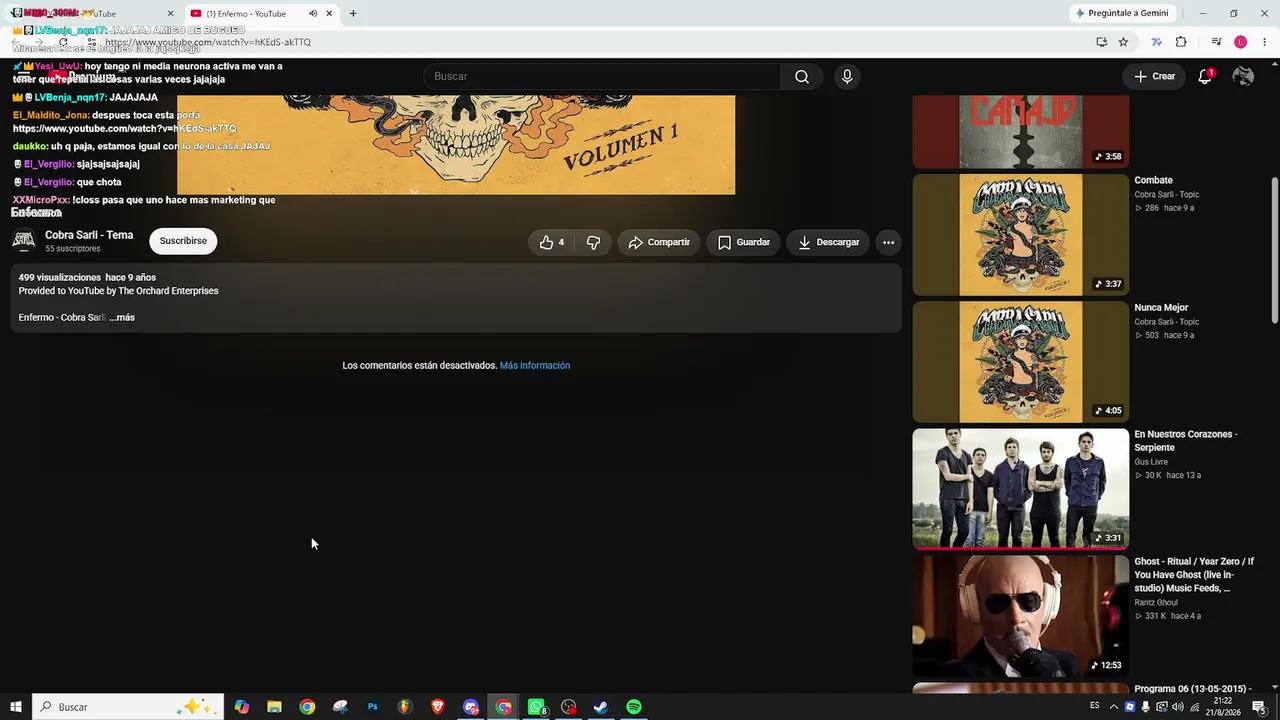Viewport: 1280px width, 720px height.
Task: Open the YouTube account avatar menu
Action: 1243,76
